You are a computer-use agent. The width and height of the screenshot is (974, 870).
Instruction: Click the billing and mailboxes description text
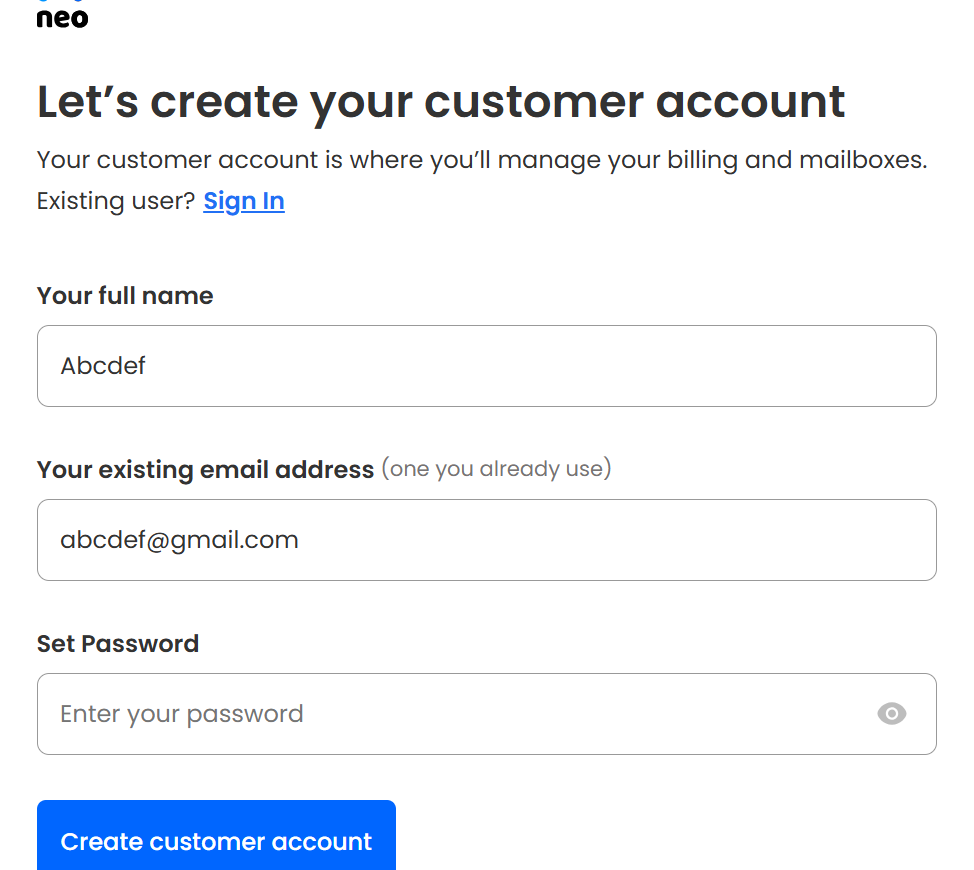(481, 160)
